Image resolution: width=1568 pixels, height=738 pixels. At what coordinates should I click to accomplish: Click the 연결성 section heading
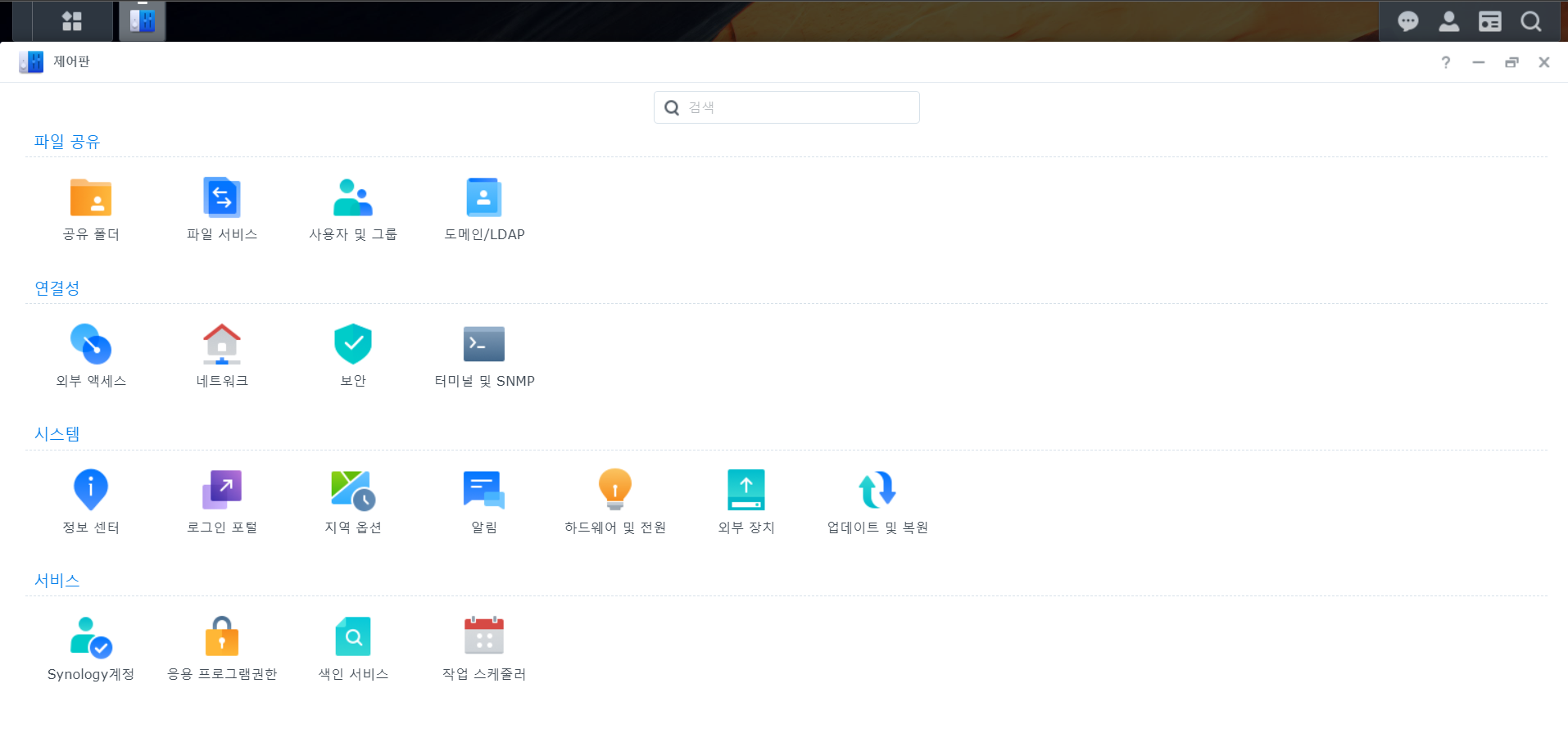click(x=57, y=288)
